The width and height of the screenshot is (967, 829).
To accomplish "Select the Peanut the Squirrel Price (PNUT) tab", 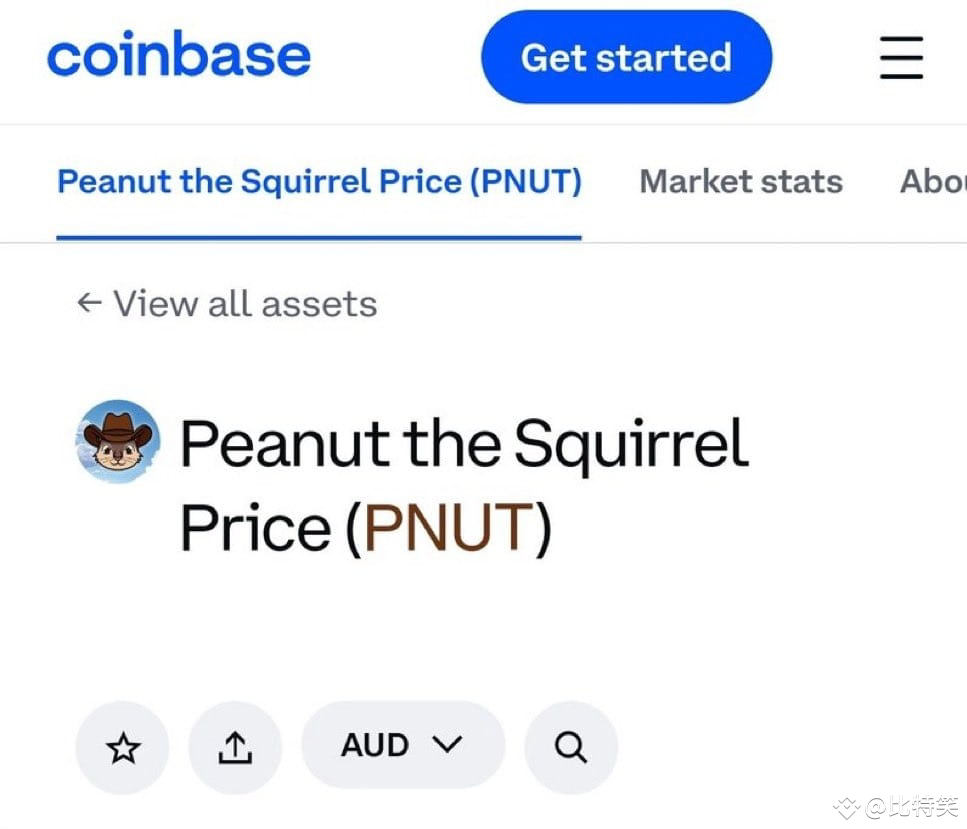I will (x=320, y=182).
